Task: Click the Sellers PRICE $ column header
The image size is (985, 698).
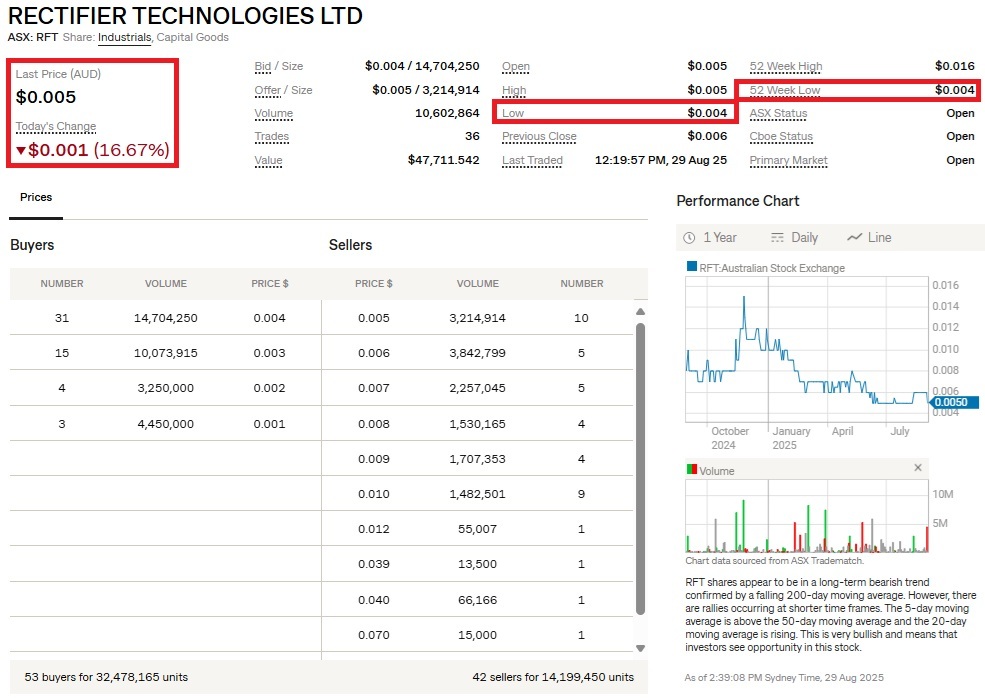Action: click(x=374, y=284)
